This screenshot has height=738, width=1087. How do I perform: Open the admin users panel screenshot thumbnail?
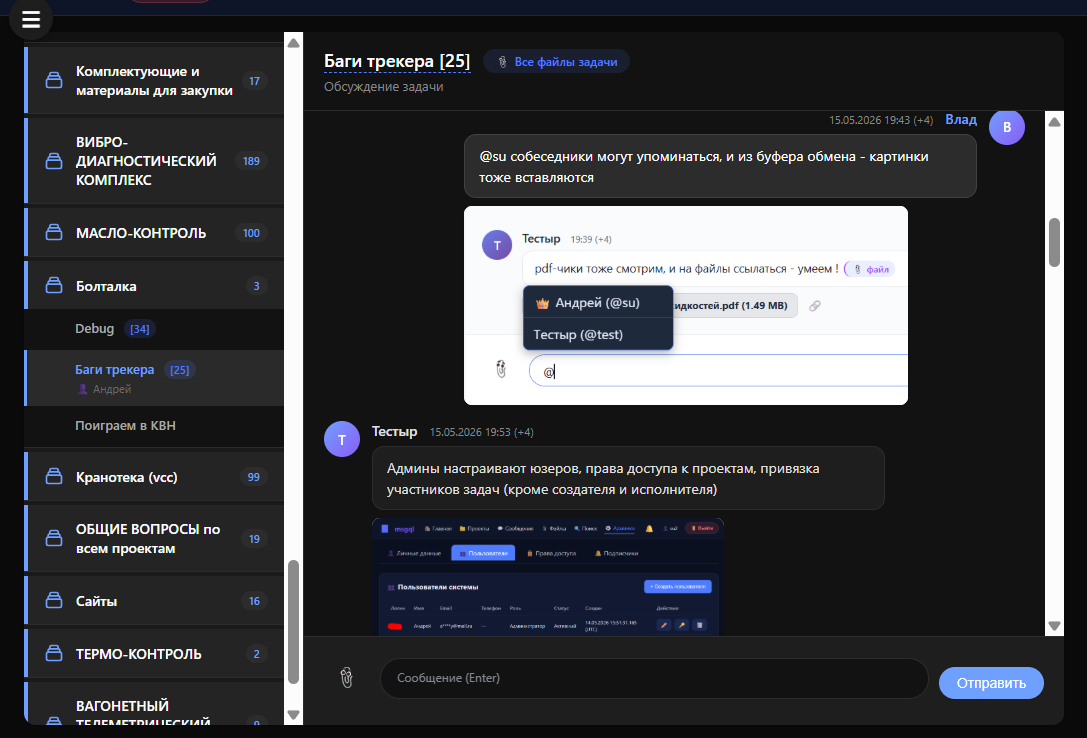tap(548, 577)
